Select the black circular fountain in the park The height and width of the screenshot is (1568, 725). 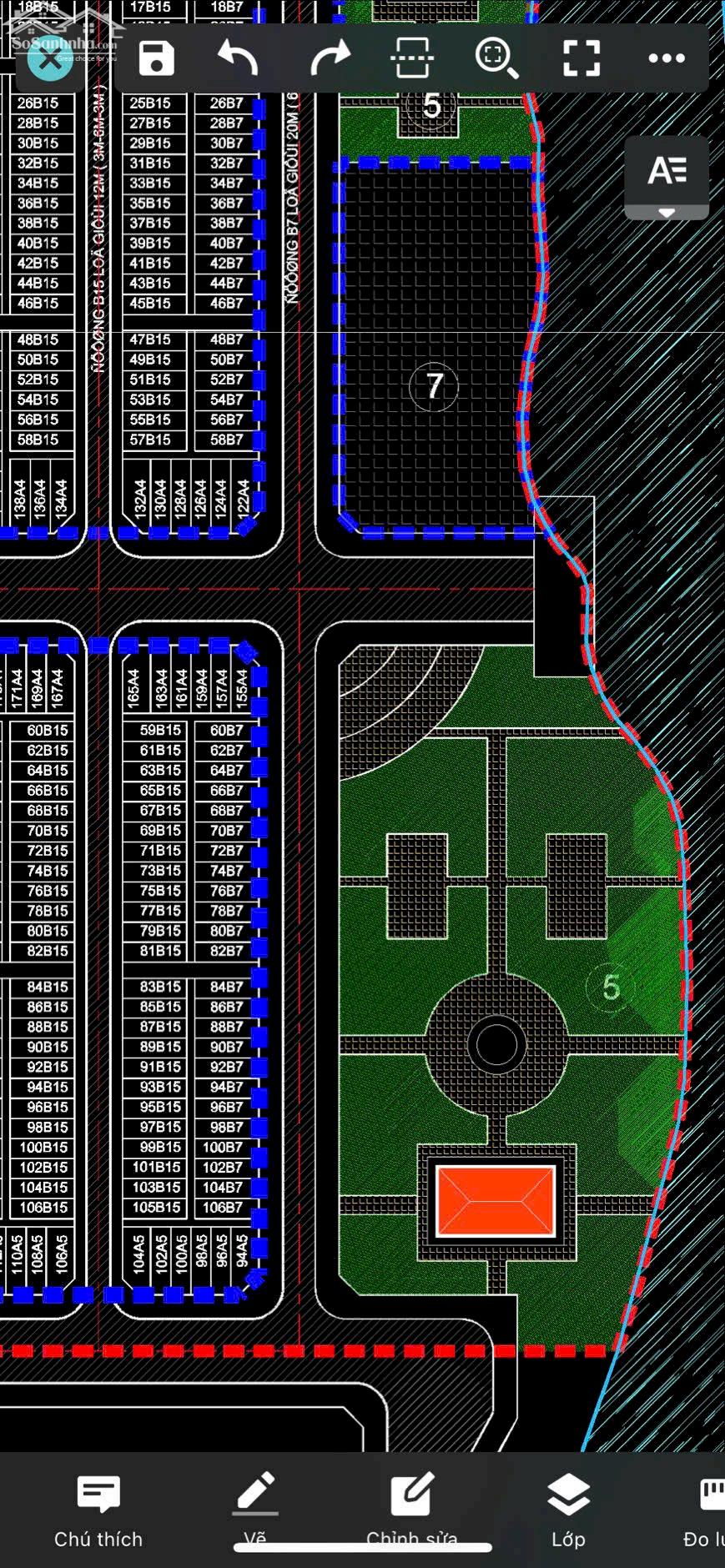(x=496, y=1044)
